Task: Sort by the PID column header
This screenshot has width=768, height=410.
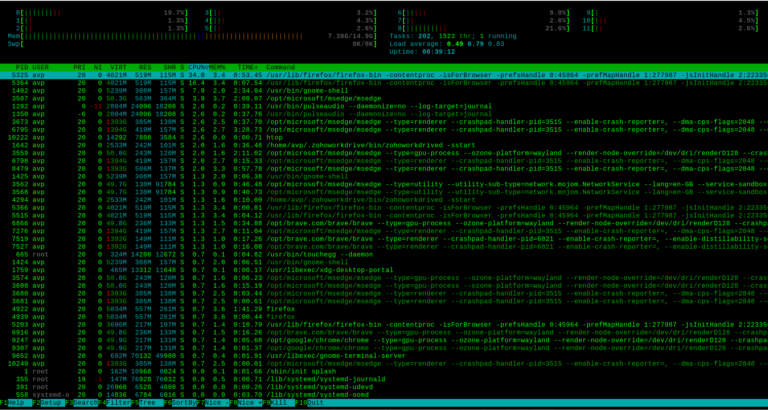Action: pos(22,67)
